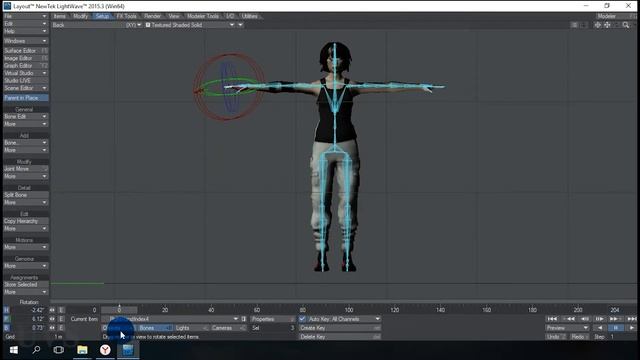Viewport: 640px width, 360px height.
Task: Expand the Bone Edit dropdown
Action: 26,116
